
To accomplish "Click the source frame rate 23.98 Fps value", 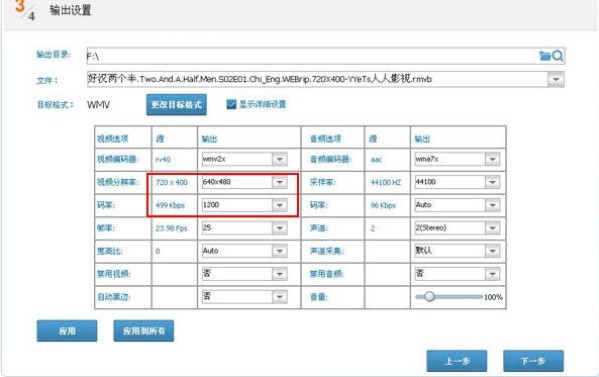I will click(x=172, y=228).
